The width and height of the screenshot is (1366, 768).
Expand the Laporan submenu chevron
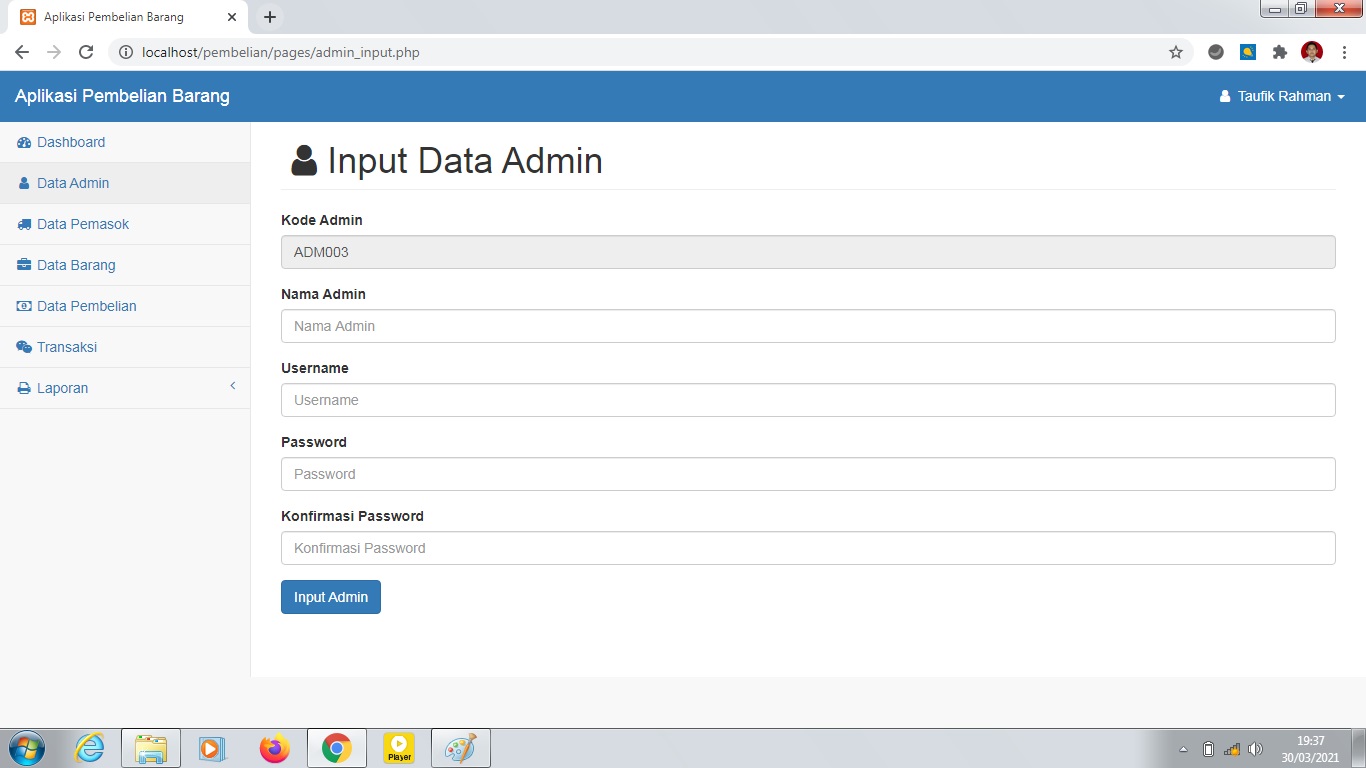coord(232,386)
